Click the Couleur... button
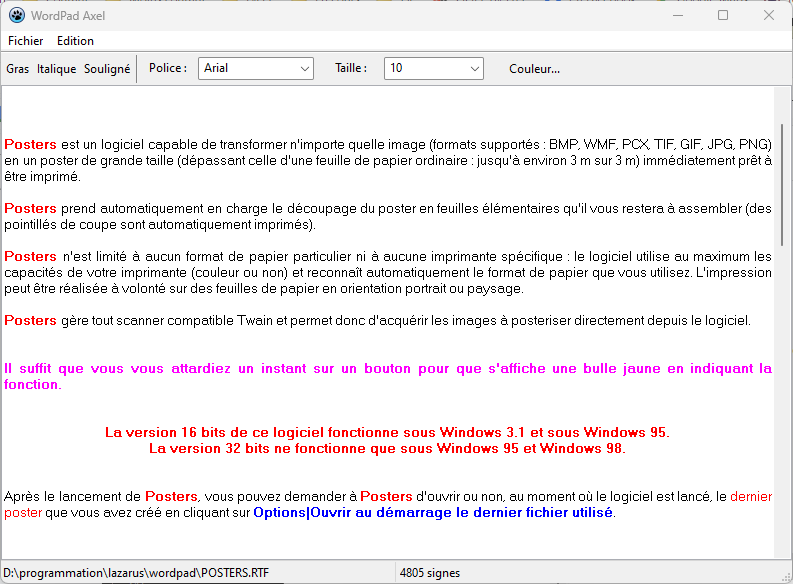This screenshot has height=584, width=793. coord(535,69)
